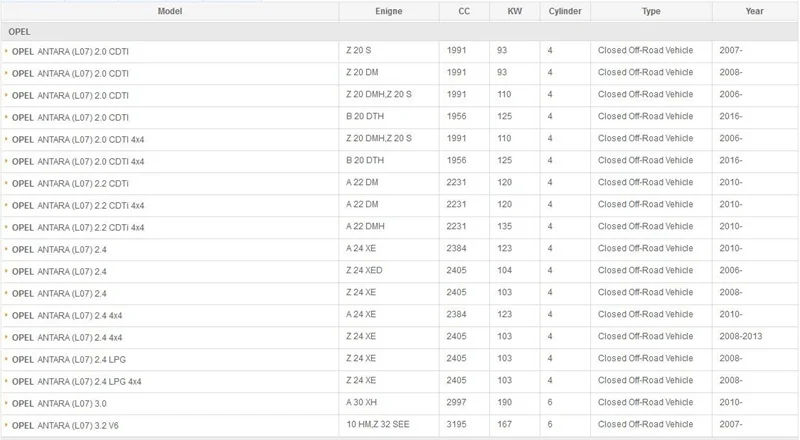
Task: Click orange arrow beside the Z 20 DM row
Action: pos(6,72)
